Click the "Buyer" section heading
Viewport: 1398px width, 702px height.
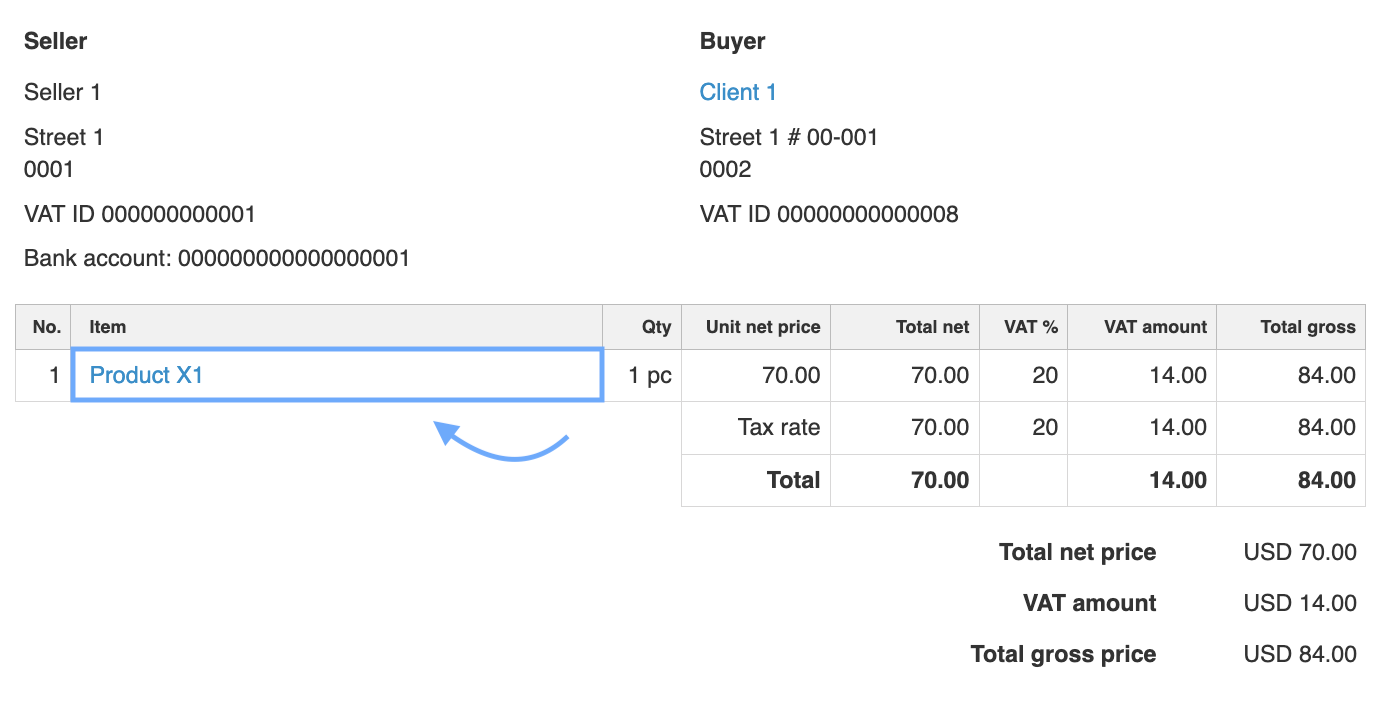pyautogui.click(x=733, y=41)
